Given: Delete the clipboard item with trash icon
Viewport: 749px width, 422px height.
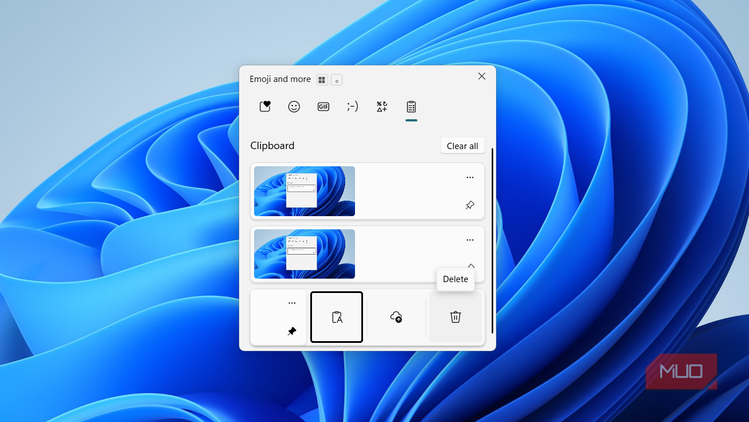Looking at the screenshot, I should (455, 317).
